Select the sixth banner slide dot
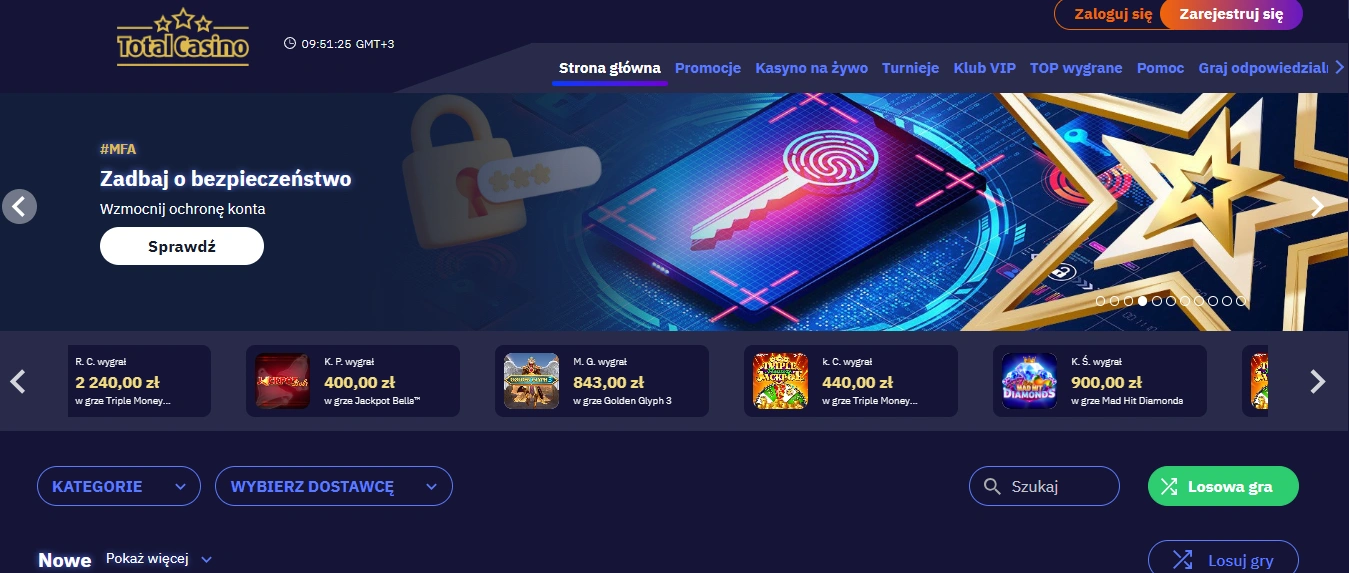Viewport: 1349px width, 573px height. tap(1171, 300)
